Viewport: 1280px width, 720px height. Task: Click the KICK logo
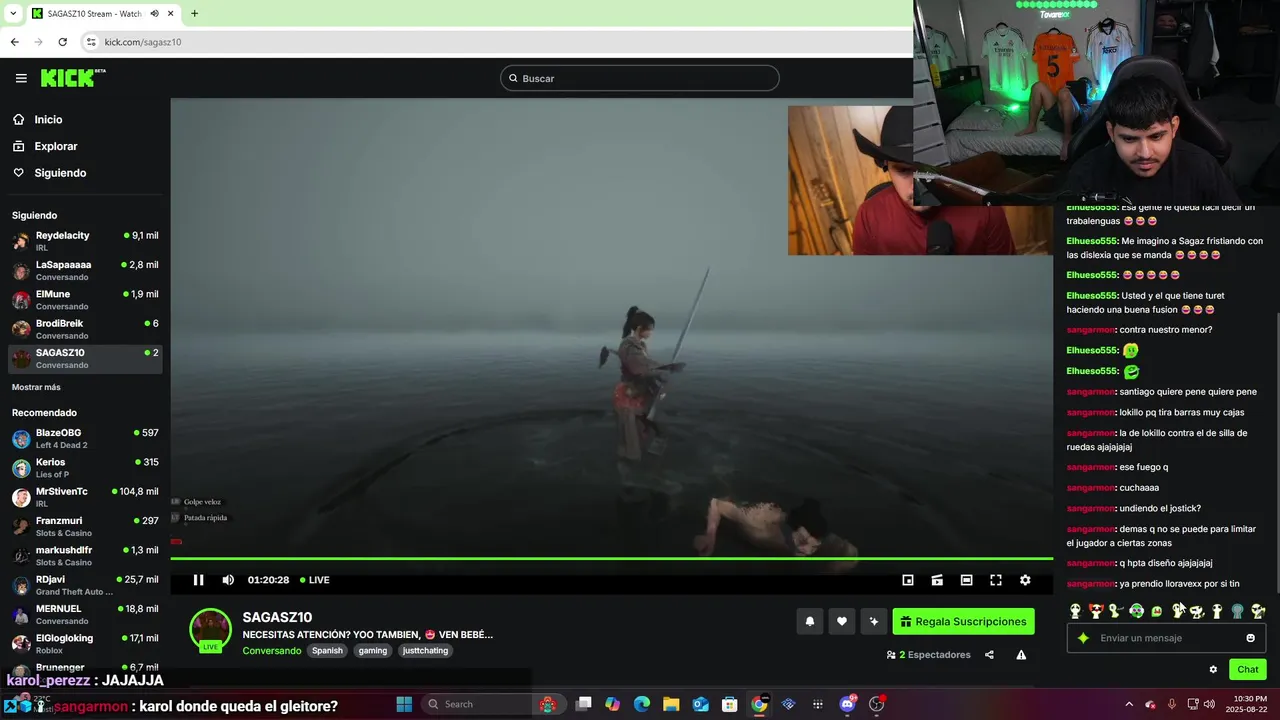pyautogui.click(x=72, y=78)
